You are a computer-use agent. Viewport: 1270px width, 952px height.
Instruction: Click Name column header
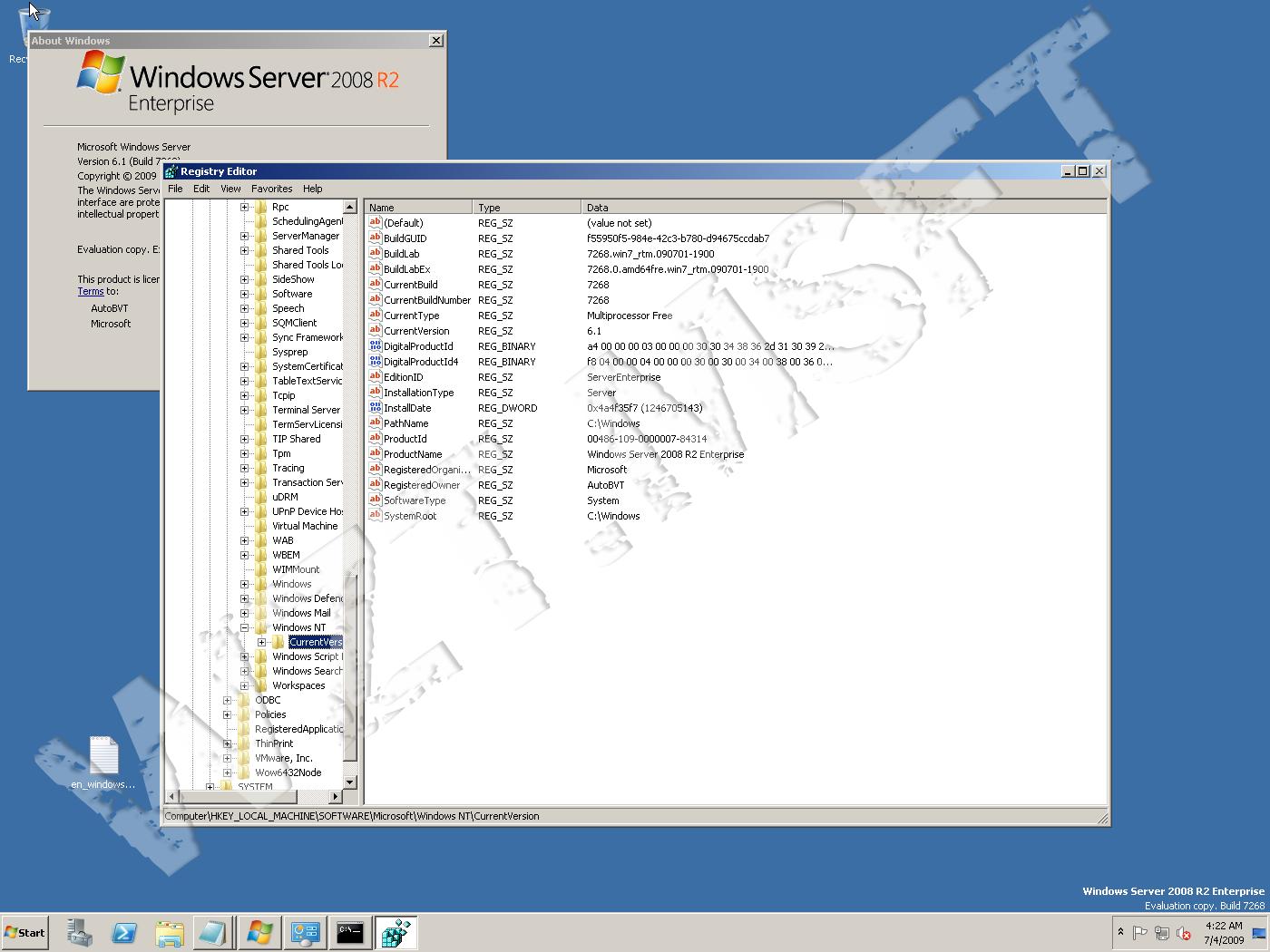pyautogui.click(x=418, y=207)
